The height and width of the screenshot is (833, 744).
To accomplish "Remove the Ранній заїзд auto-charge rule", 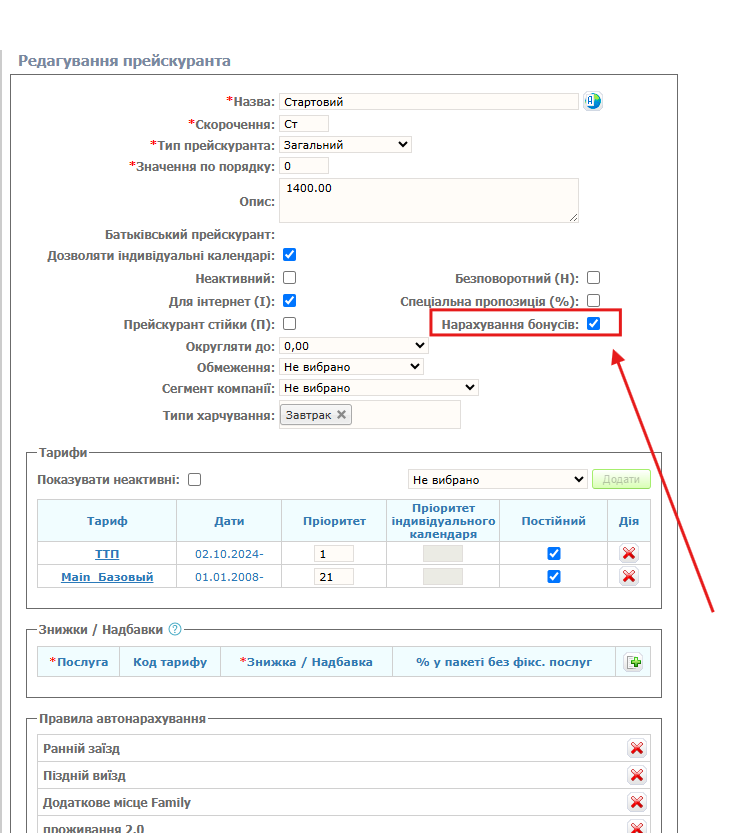I will click(636, 749).
